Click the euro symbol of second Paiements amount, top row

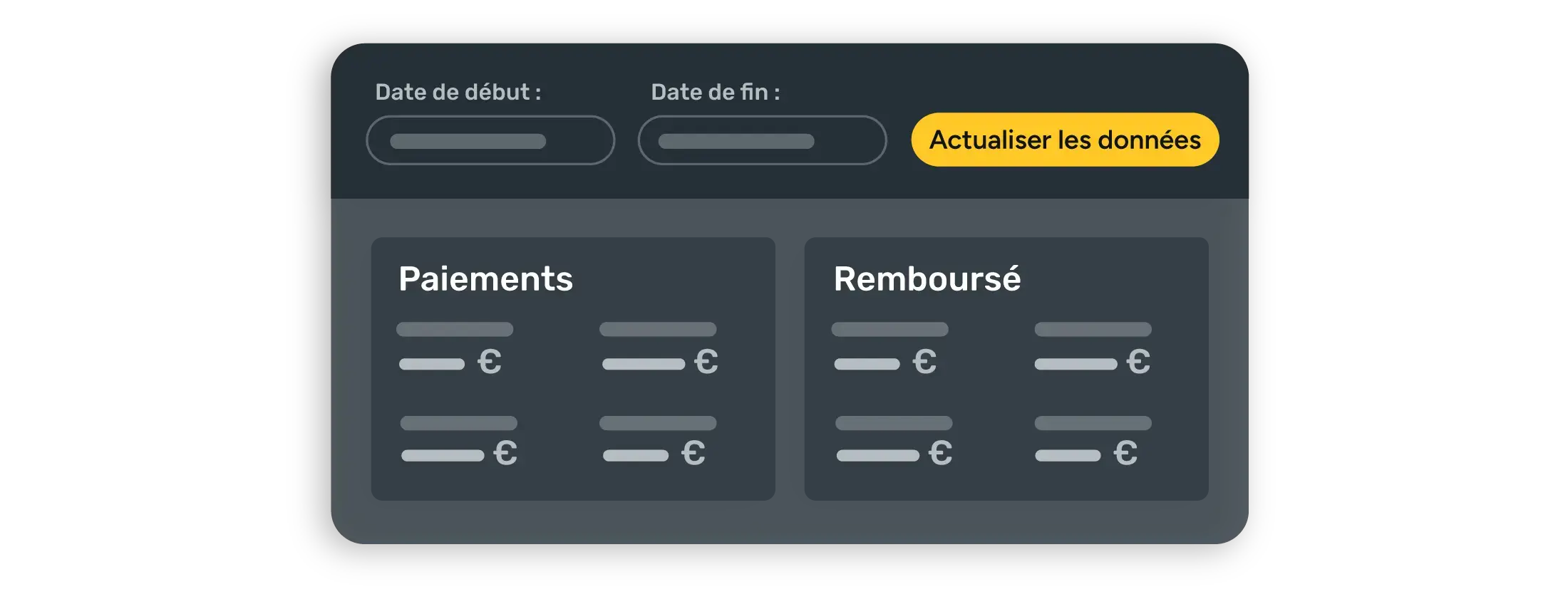[706, 362]
